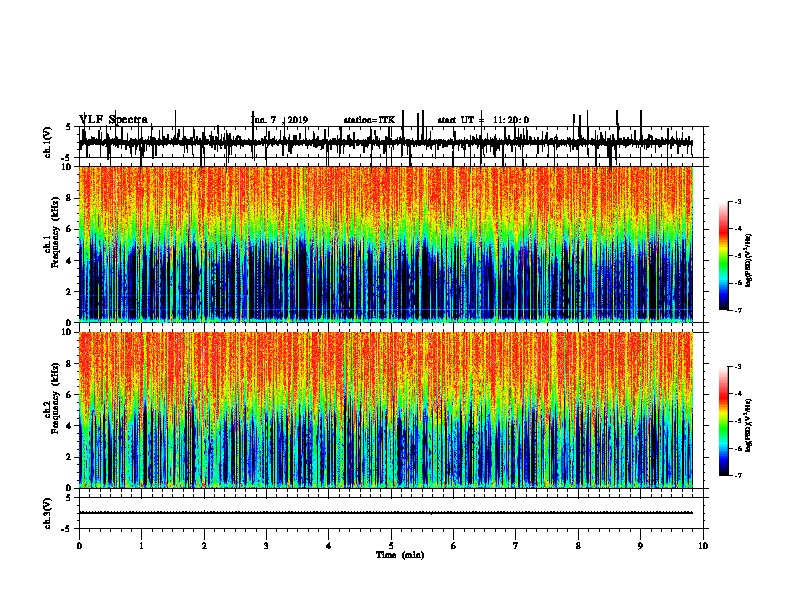Click the ch.1 color bar label log(PSD)
Viewport: 792px width, 612px height.
pos(749,260)
